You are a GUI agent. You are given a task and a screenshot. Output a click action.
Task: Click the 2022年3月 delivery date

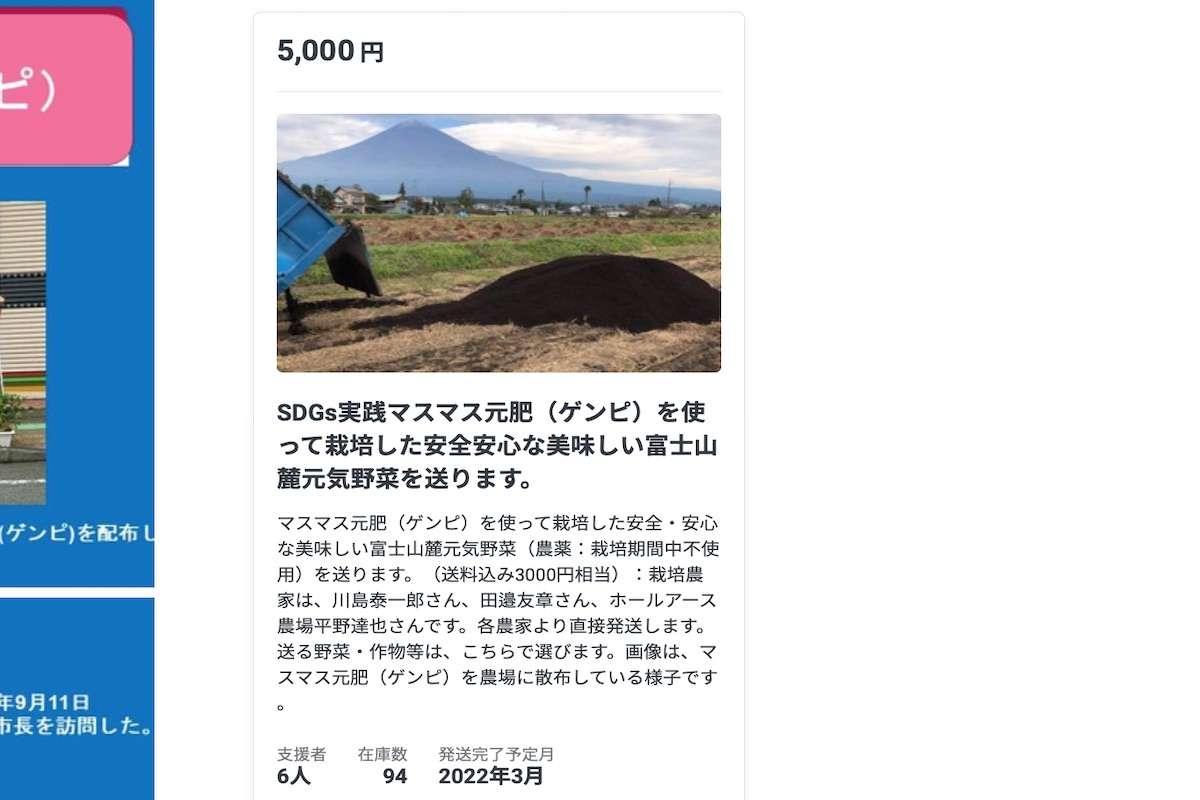coord(491,776)
